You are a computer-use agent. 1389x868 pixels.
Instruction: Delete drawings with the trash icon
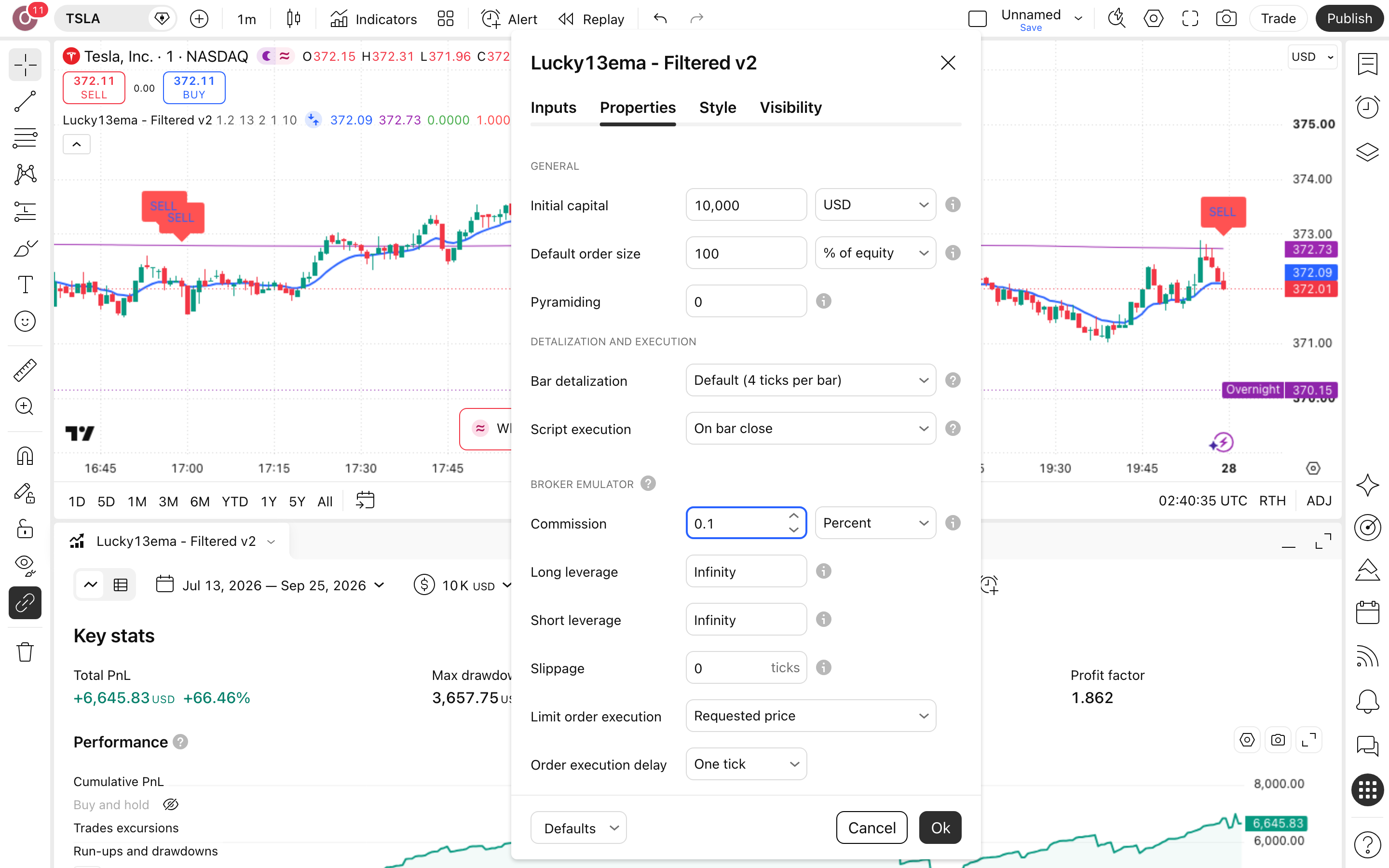(25, 652)
